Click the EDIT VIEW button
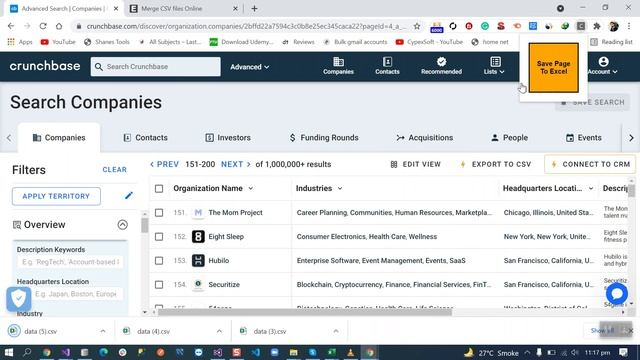Image resolution: width=640 pixels, height=360 pixels. coord(416,164)
